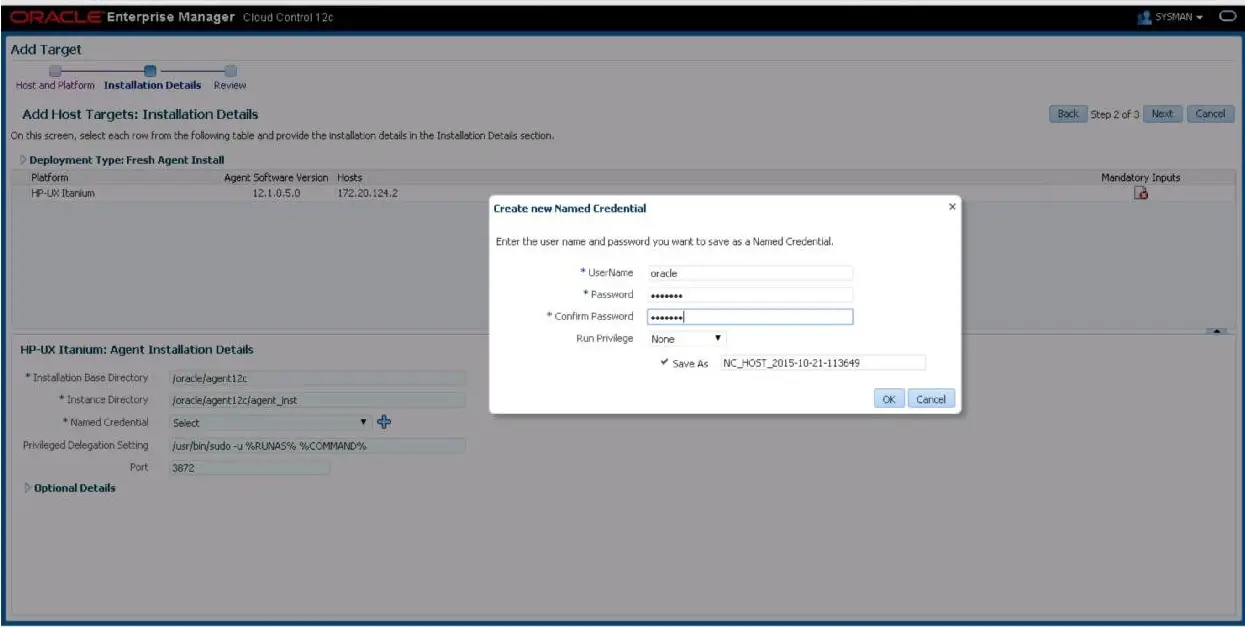1245x627 pixels.
Task: Click the Next button in wizard
Action: (1162, 113)
